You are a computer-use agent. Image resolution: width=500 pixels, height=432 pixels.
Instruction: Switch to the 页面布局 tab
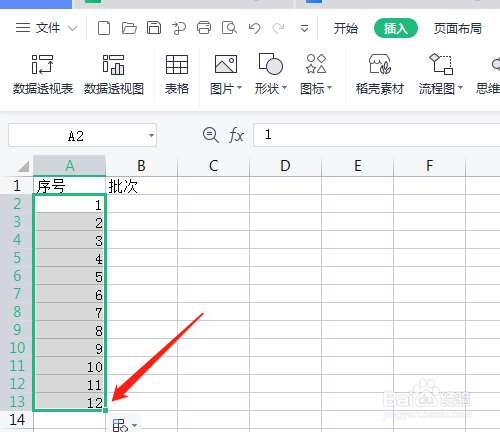tap(458, 28)
